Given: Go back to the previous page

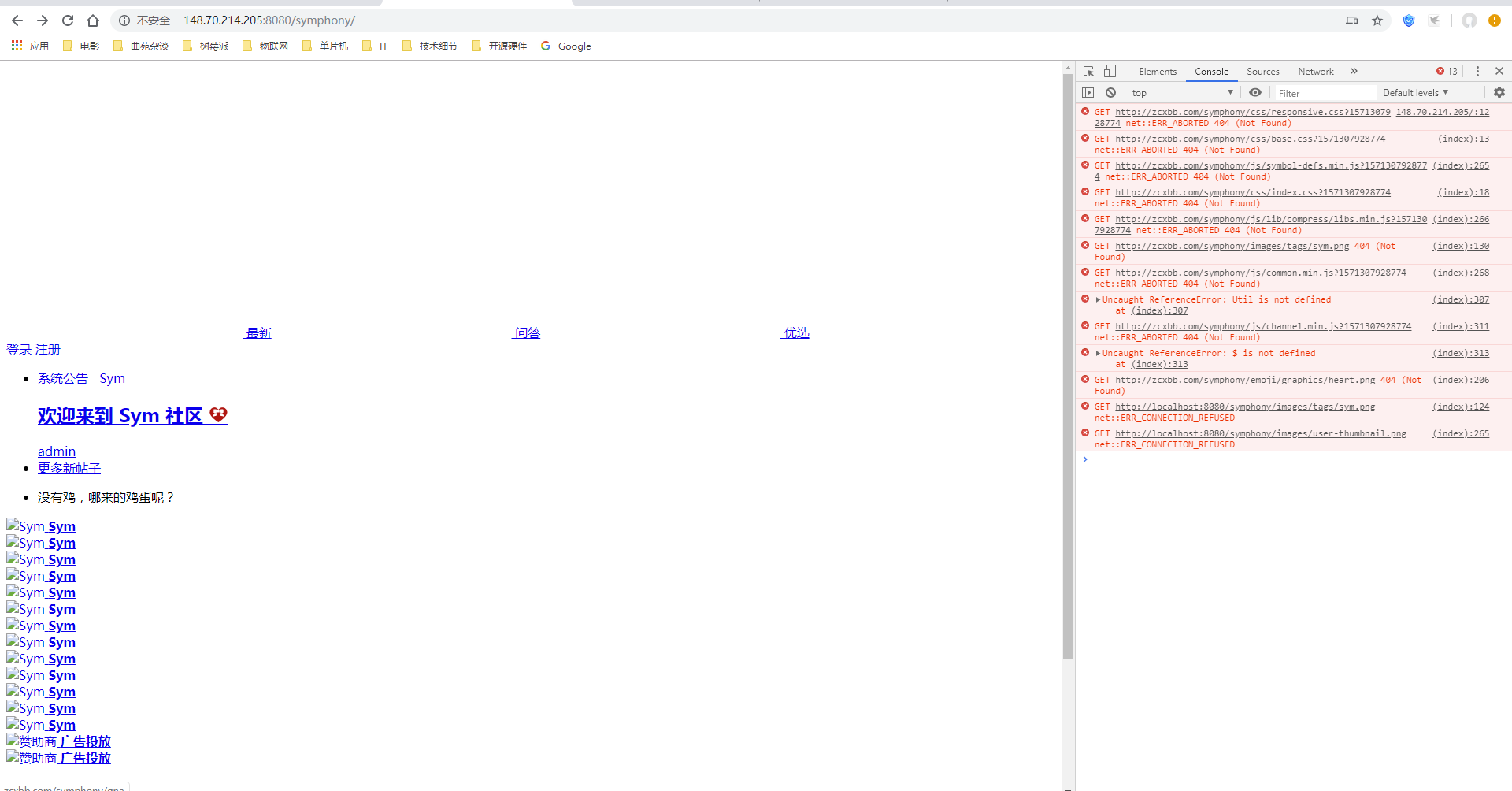Looking at the screenshot, I should click(x=17, y=20).
